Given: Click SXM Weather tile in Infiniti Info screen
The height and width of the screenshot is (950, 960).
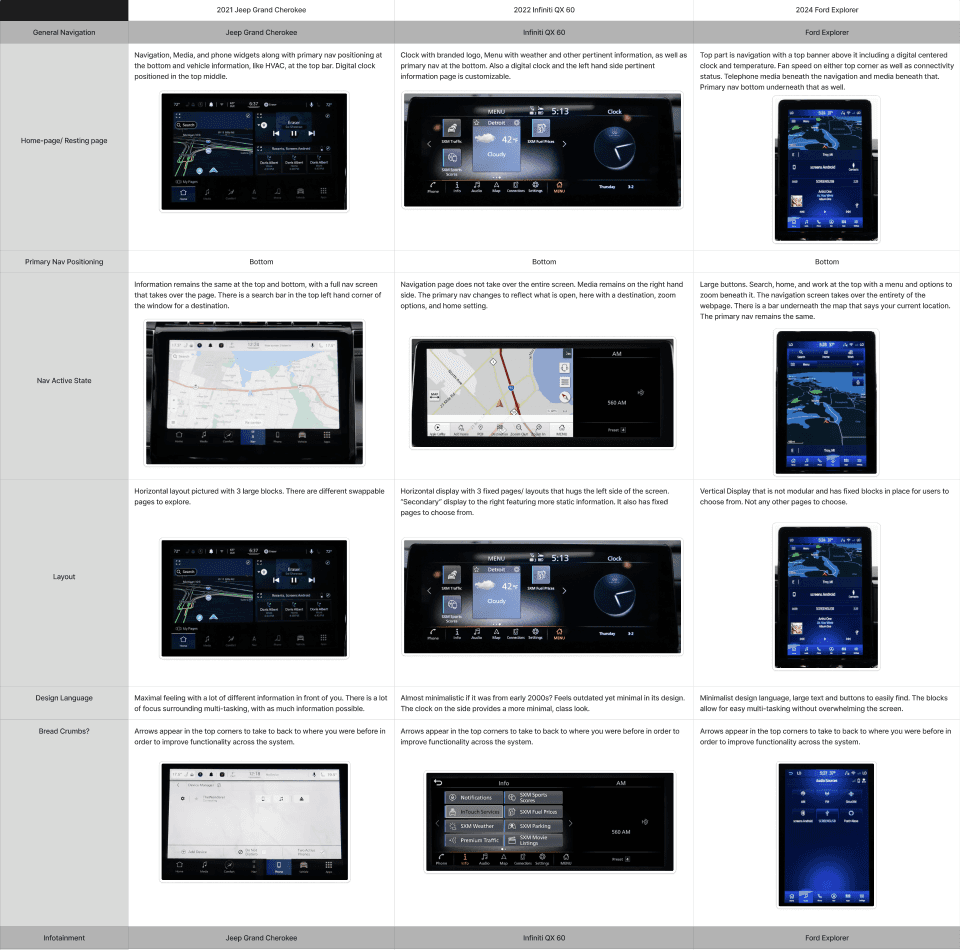Looking at the screenshot, I should click(x=473, y=826).
